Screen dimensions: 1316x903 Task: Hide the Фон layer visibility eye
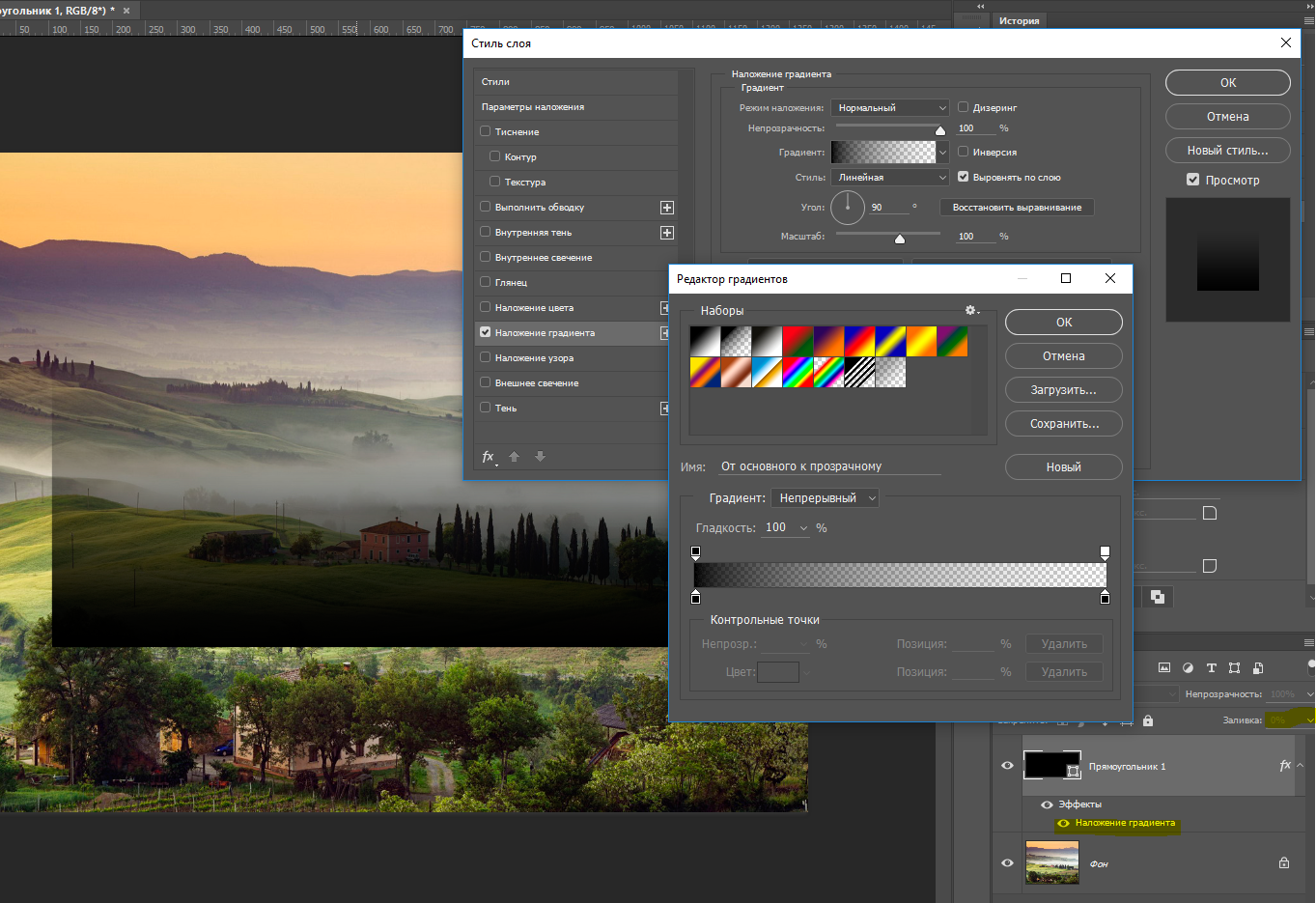point(1007,862)
